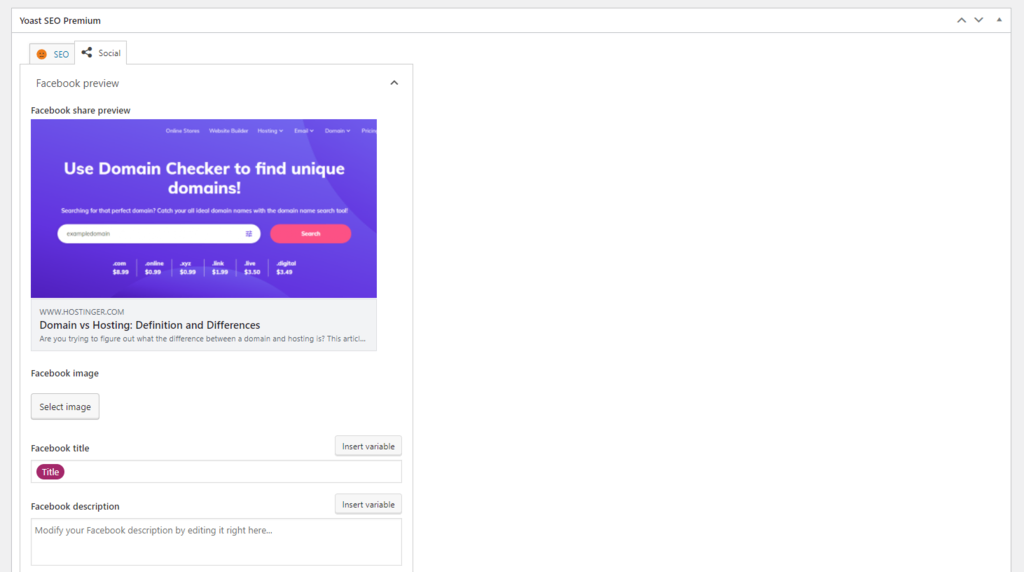Open the Social tab
Viewport: 1024px width, 572px height.
(x=101, y=53)
